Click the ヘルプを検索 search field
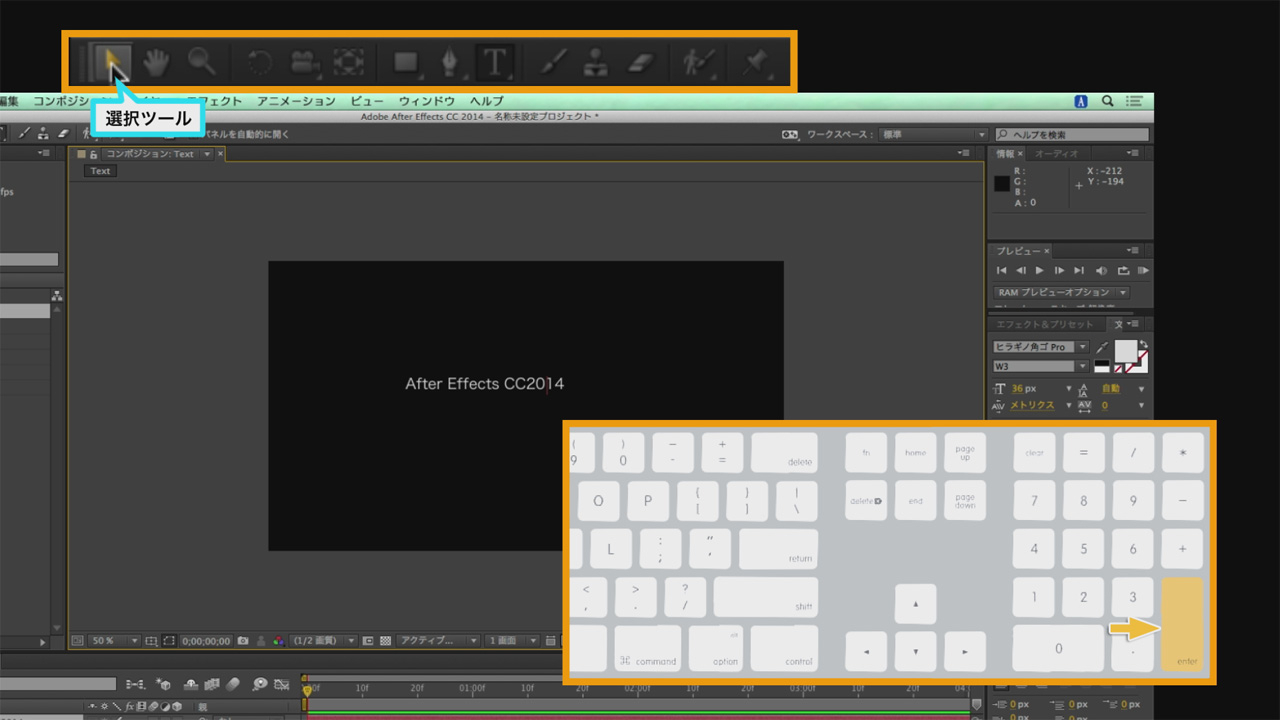 [x=1071, y=135]
